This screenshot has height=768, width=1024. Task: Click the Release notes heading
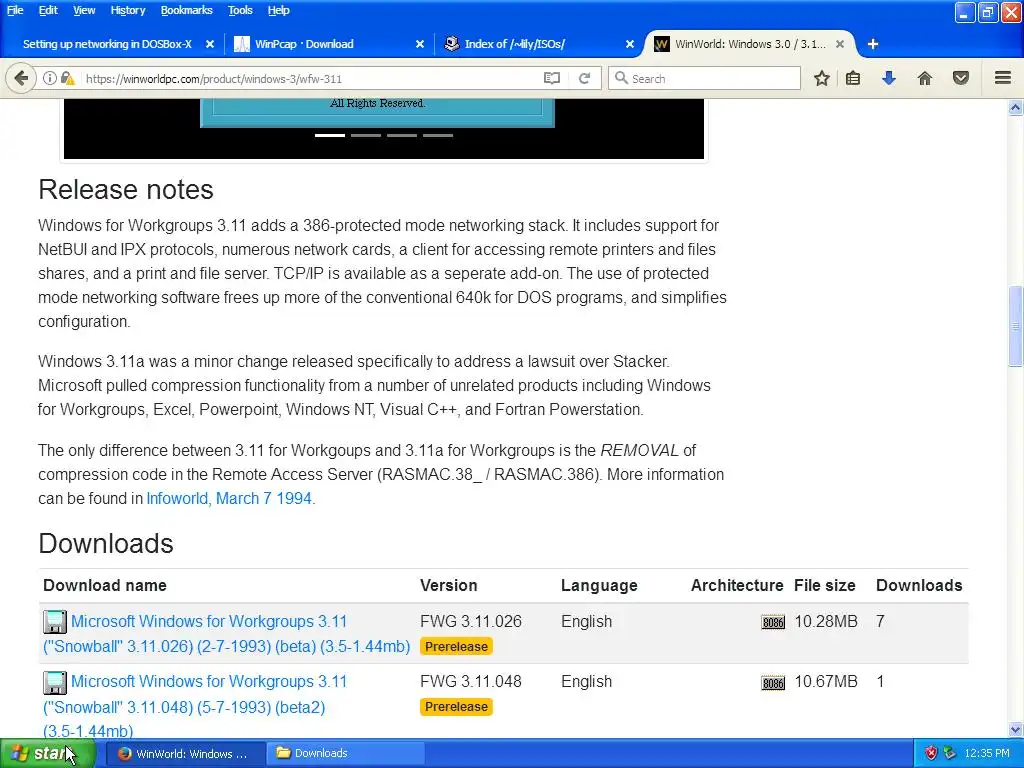click(126, 189)
